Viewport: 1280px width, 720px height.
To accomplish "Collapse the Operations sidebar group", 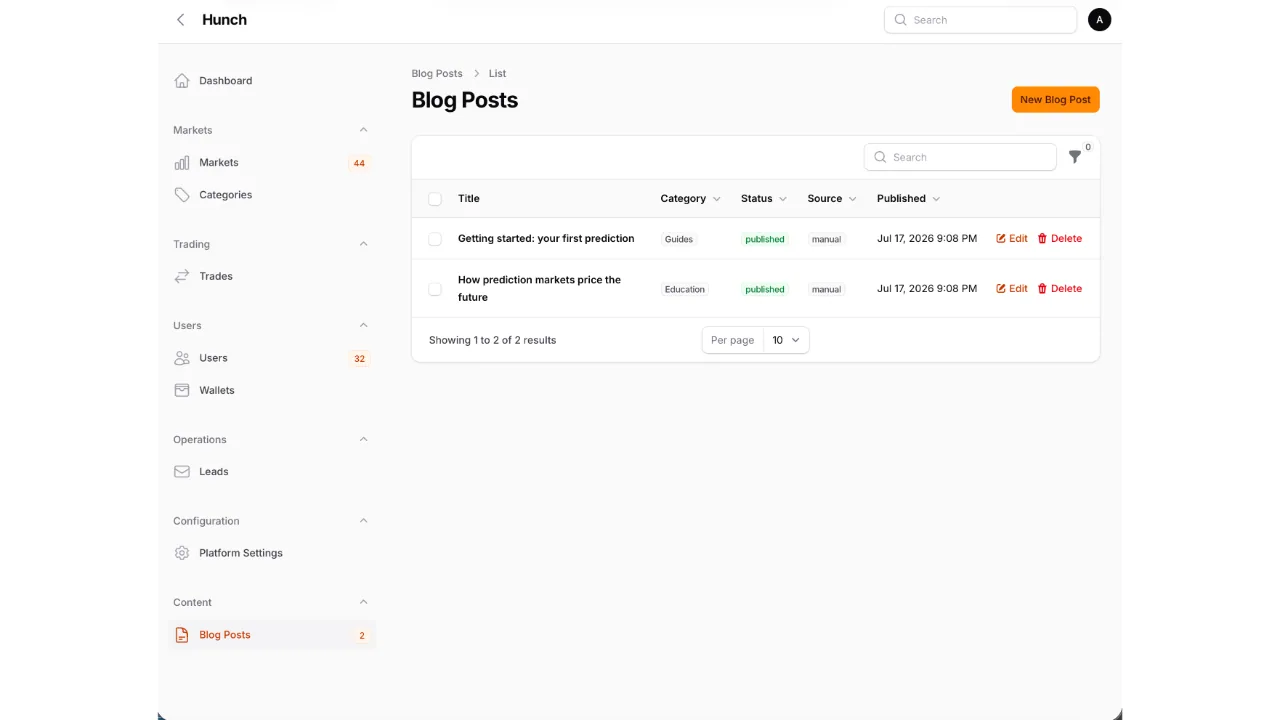I will pos(363,439).
